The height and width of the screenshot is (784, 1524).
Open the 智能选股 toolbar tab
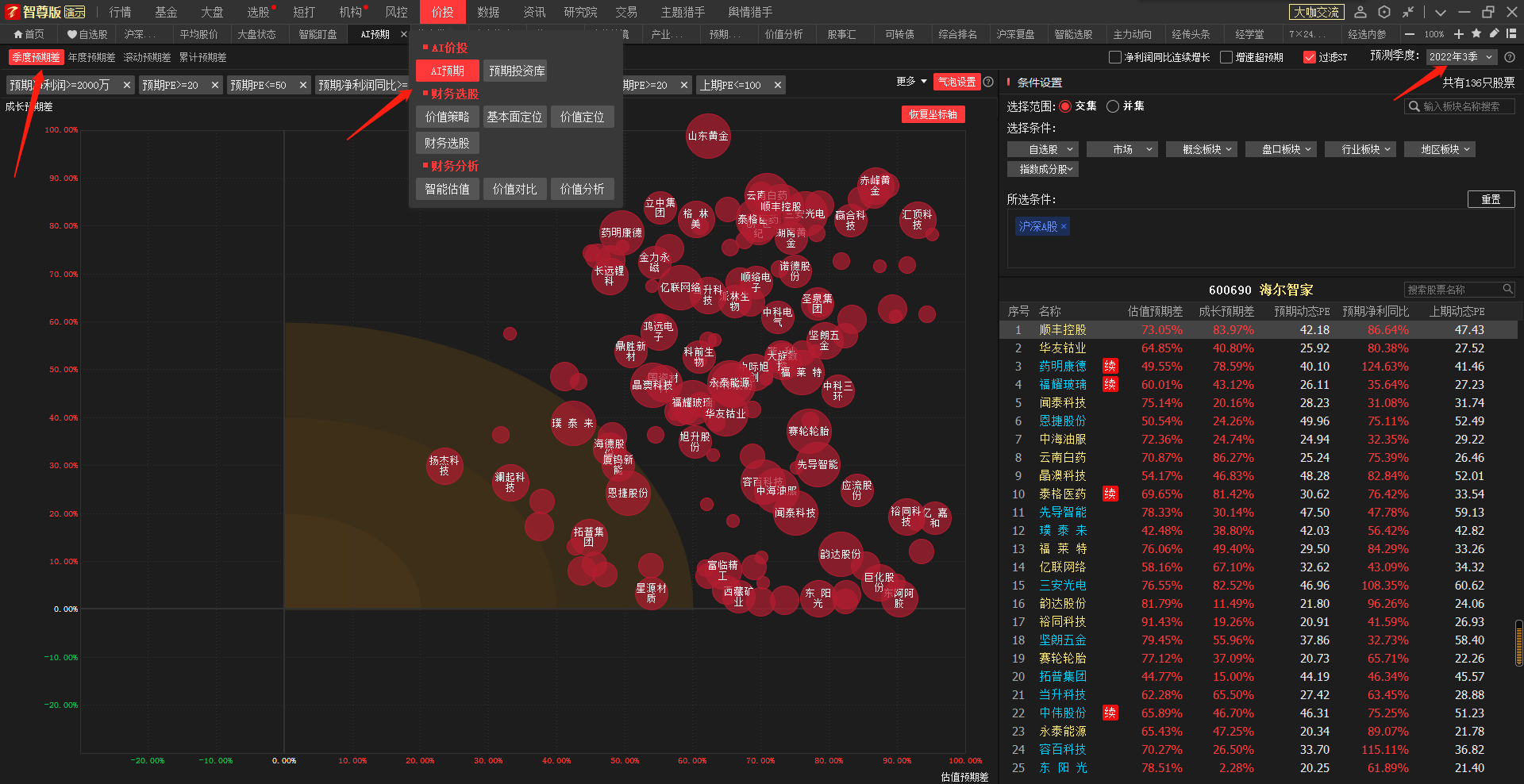click(x=1073, y=34)
